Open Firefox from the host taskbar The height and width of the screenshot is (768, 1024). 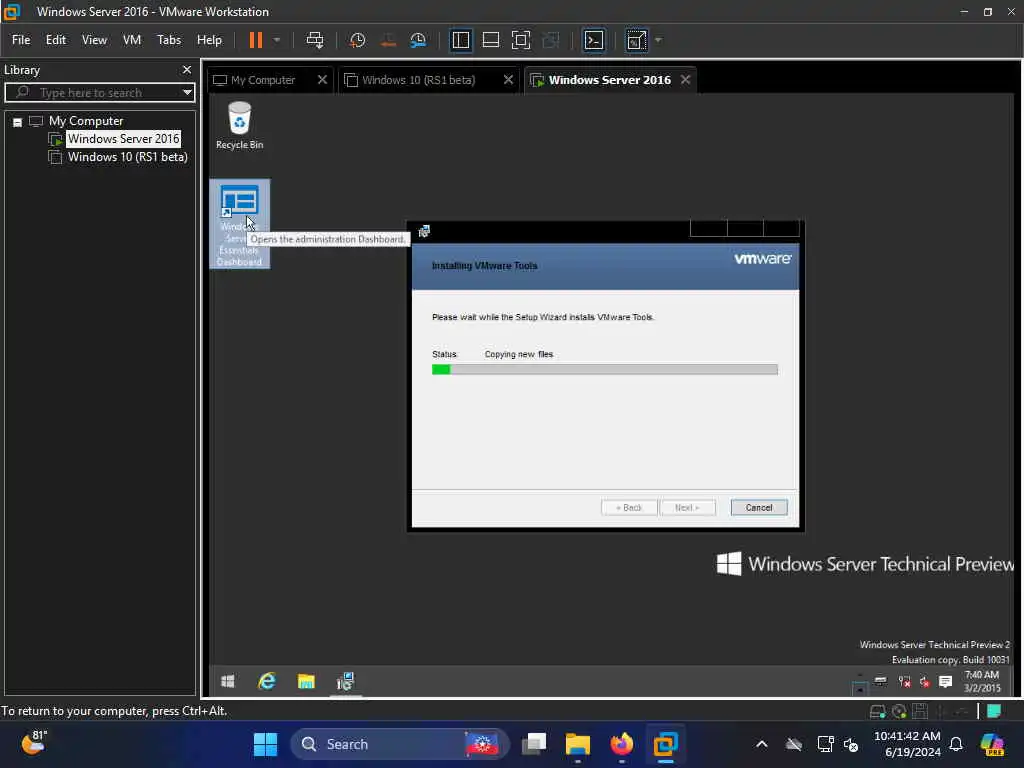point(622,744)
